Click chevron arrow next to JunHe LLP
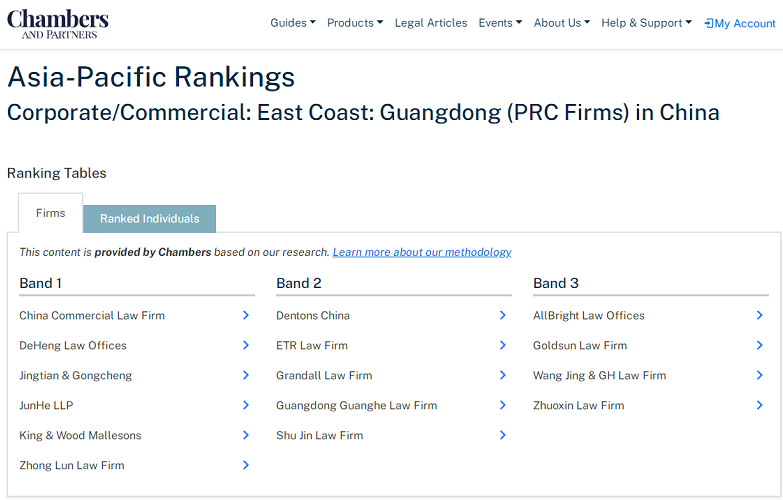Image resolution: width=783 pixels, height=500 pixels. [x=246, y=405]
